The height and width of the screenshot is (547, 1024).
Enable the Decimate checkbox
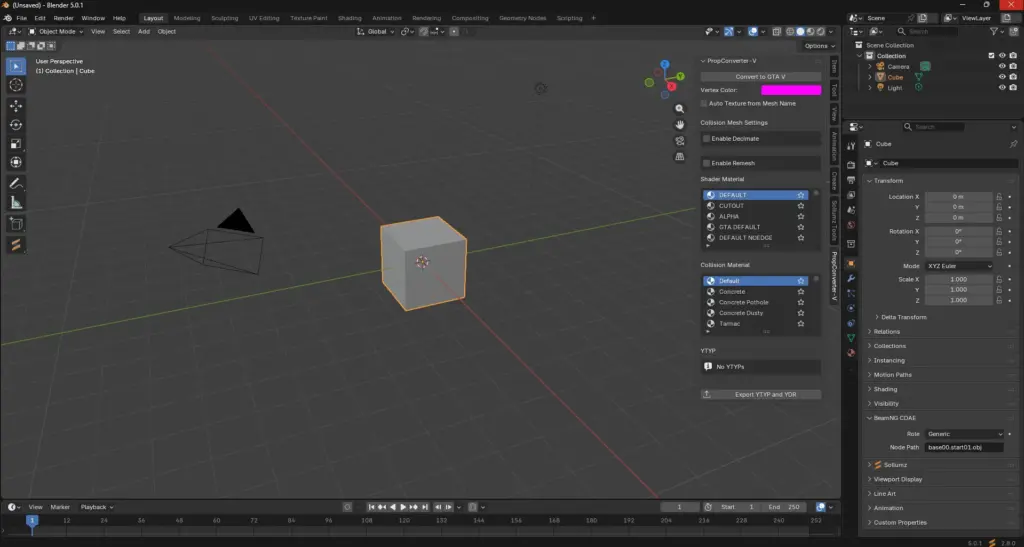(707, 138)
